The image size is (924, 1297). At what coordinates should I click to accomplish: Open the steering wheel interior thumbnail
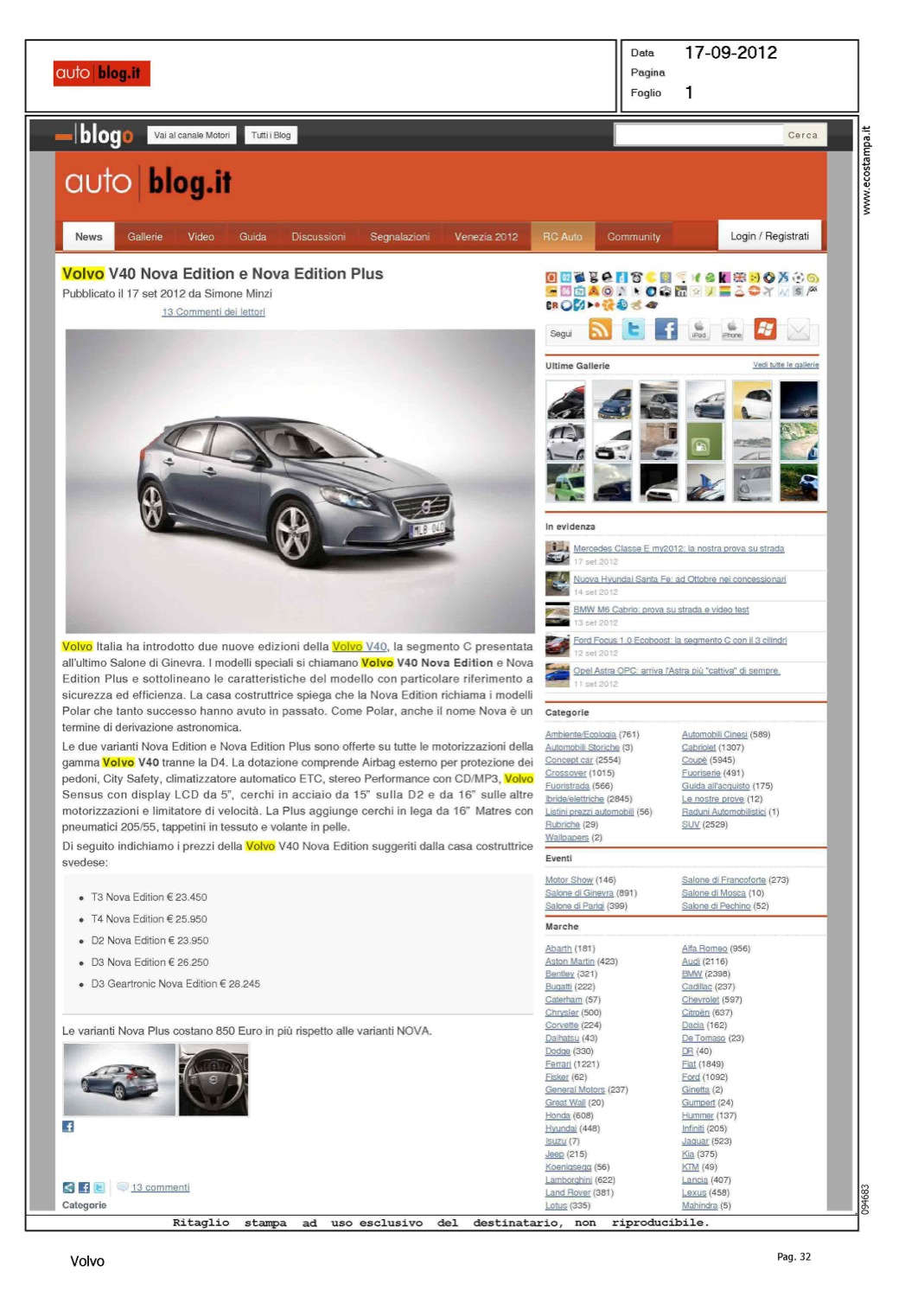pyautogui.click(x=213, y=1079)
